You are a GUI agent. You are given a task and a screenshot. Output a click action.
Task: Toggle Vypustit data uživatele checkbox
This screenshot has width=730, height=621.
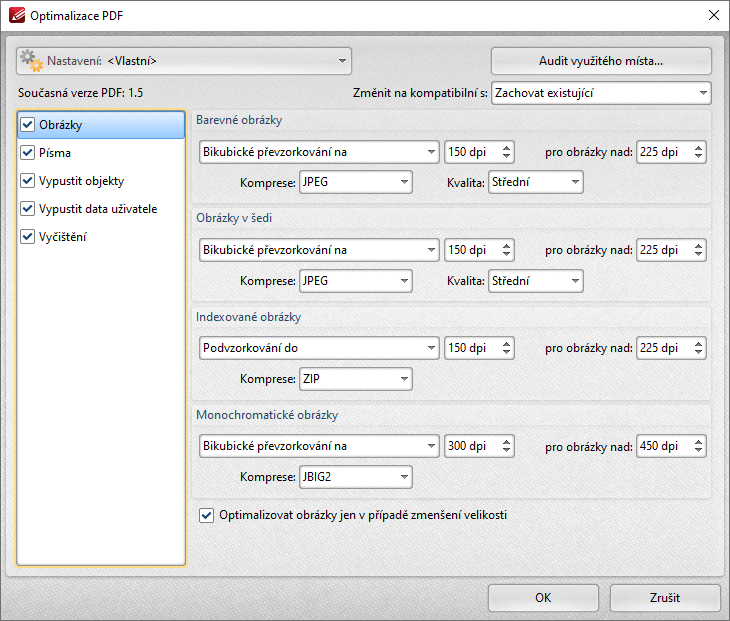[x=27, y=209]
